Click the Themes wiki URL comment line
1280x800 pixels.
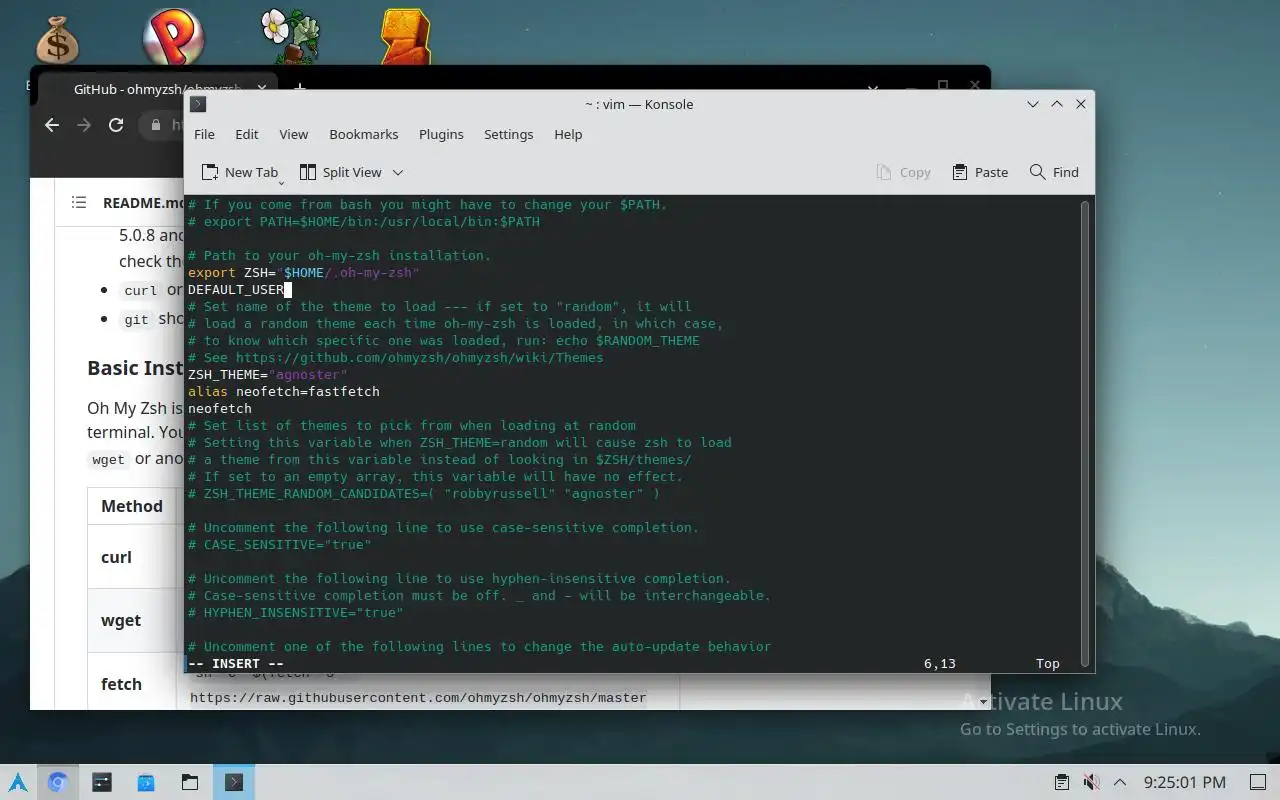[396, 358]
